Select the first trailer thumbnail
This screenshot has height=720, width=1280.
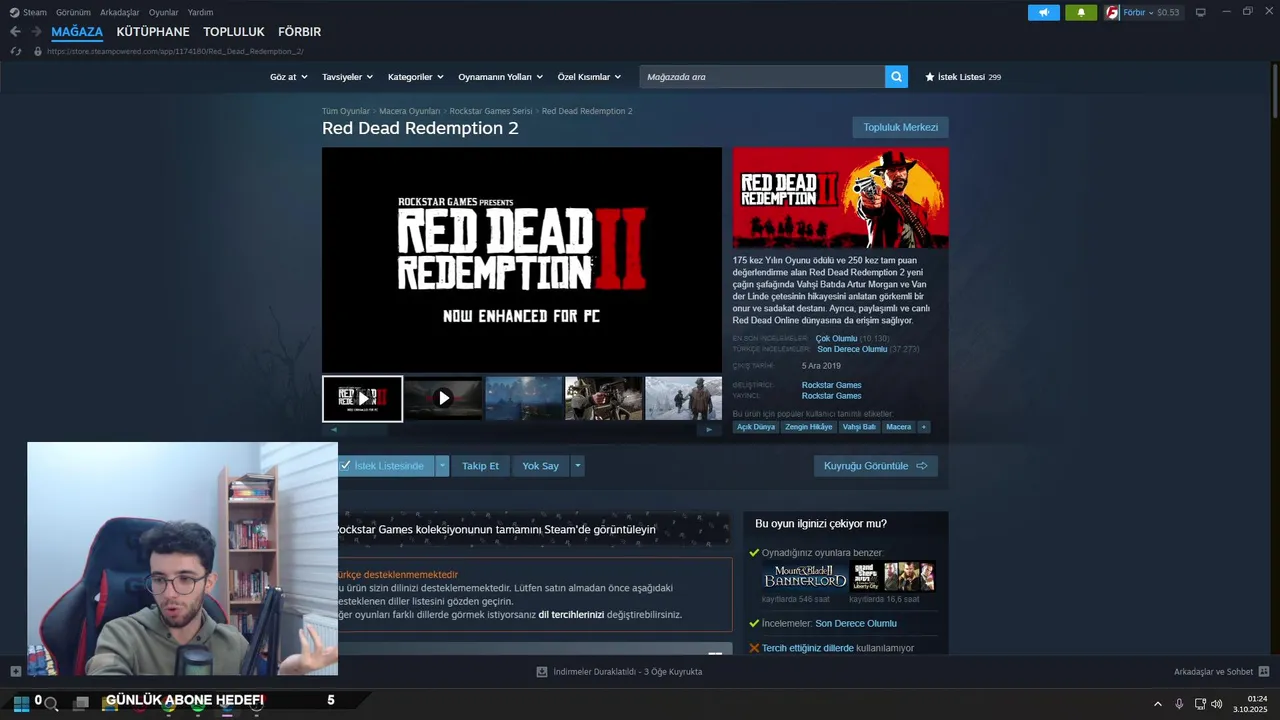click(x=362, y=399)
